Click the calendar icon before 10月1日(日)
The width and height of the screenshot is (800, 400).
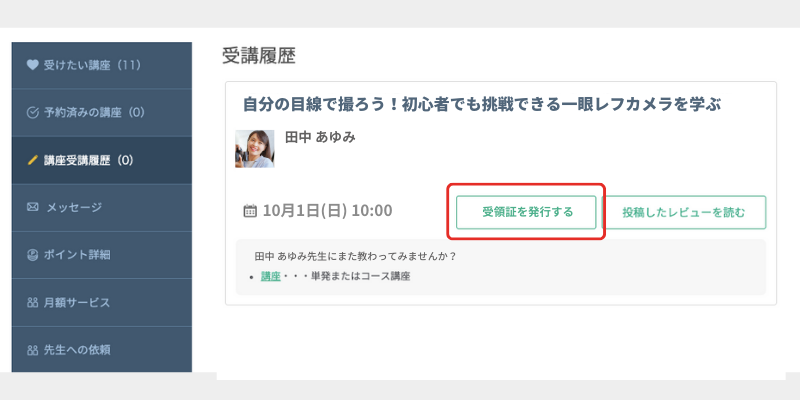coord(250,211)
